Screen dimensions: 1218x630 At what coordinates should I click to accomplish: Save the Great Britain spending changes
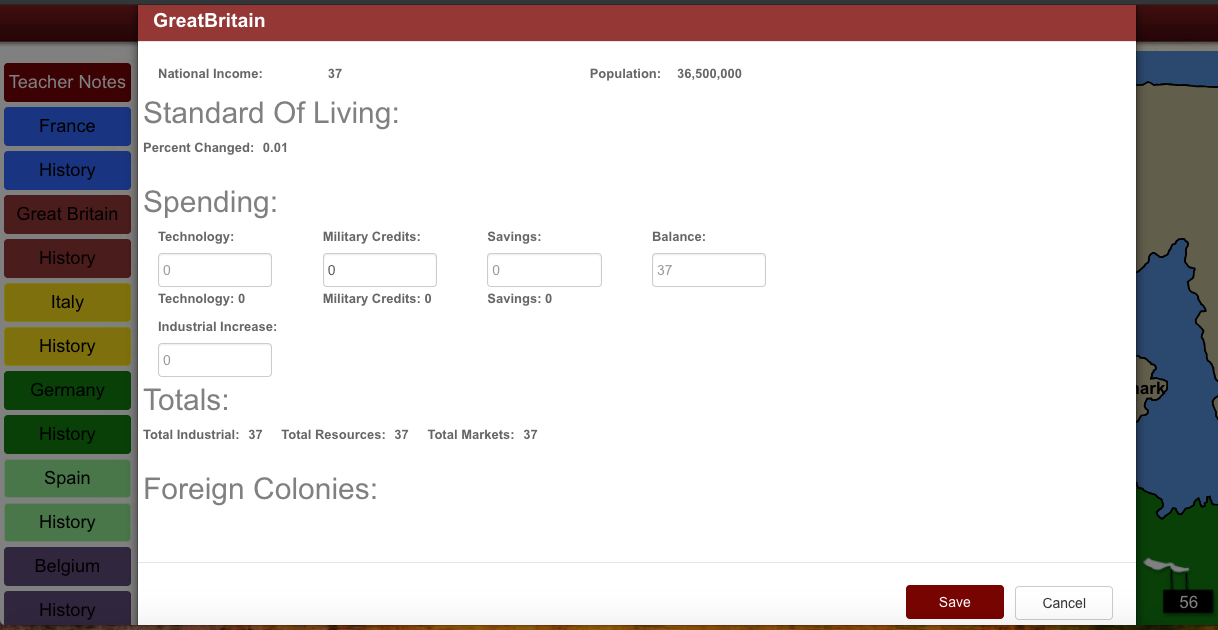954,602
